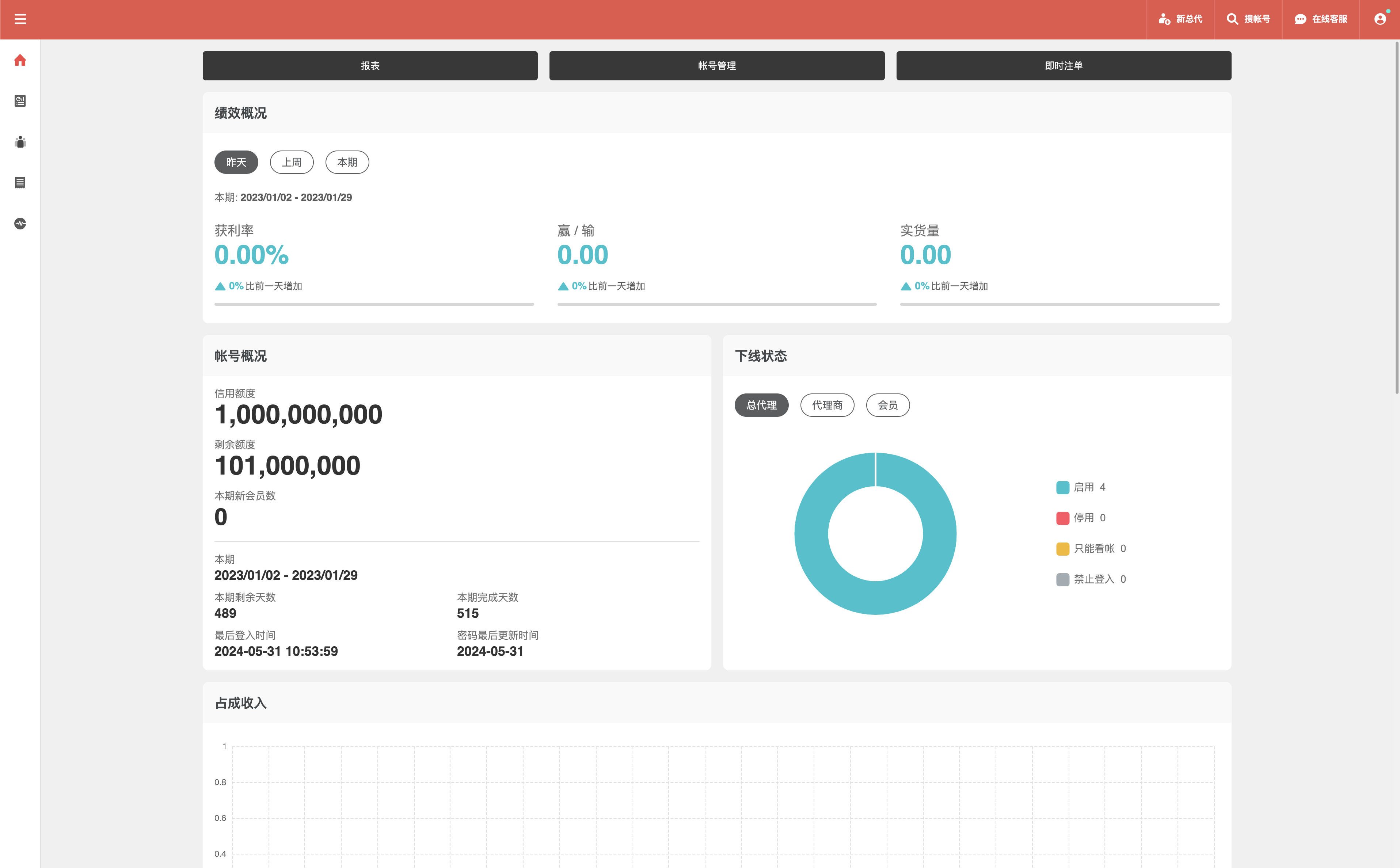Click the 占成收入 section heading
The width and height of the screenshot is (1400, 868).
coord(240,703)
